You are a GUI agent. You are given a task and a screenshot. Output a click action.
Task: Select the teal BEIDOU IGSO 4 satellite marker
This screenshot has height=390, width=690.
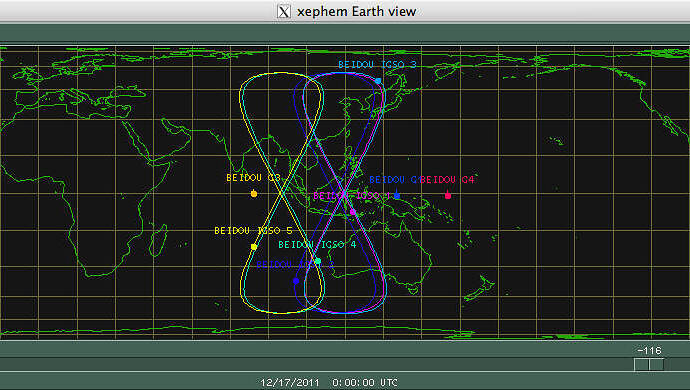318,261
